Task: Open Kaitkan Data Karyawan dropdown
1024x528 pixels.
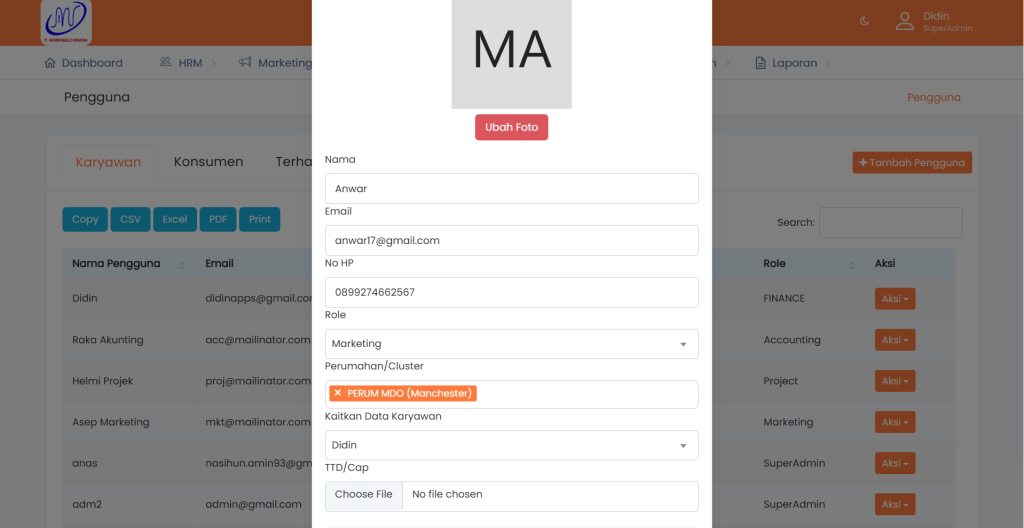Action: tap(511, 445)
